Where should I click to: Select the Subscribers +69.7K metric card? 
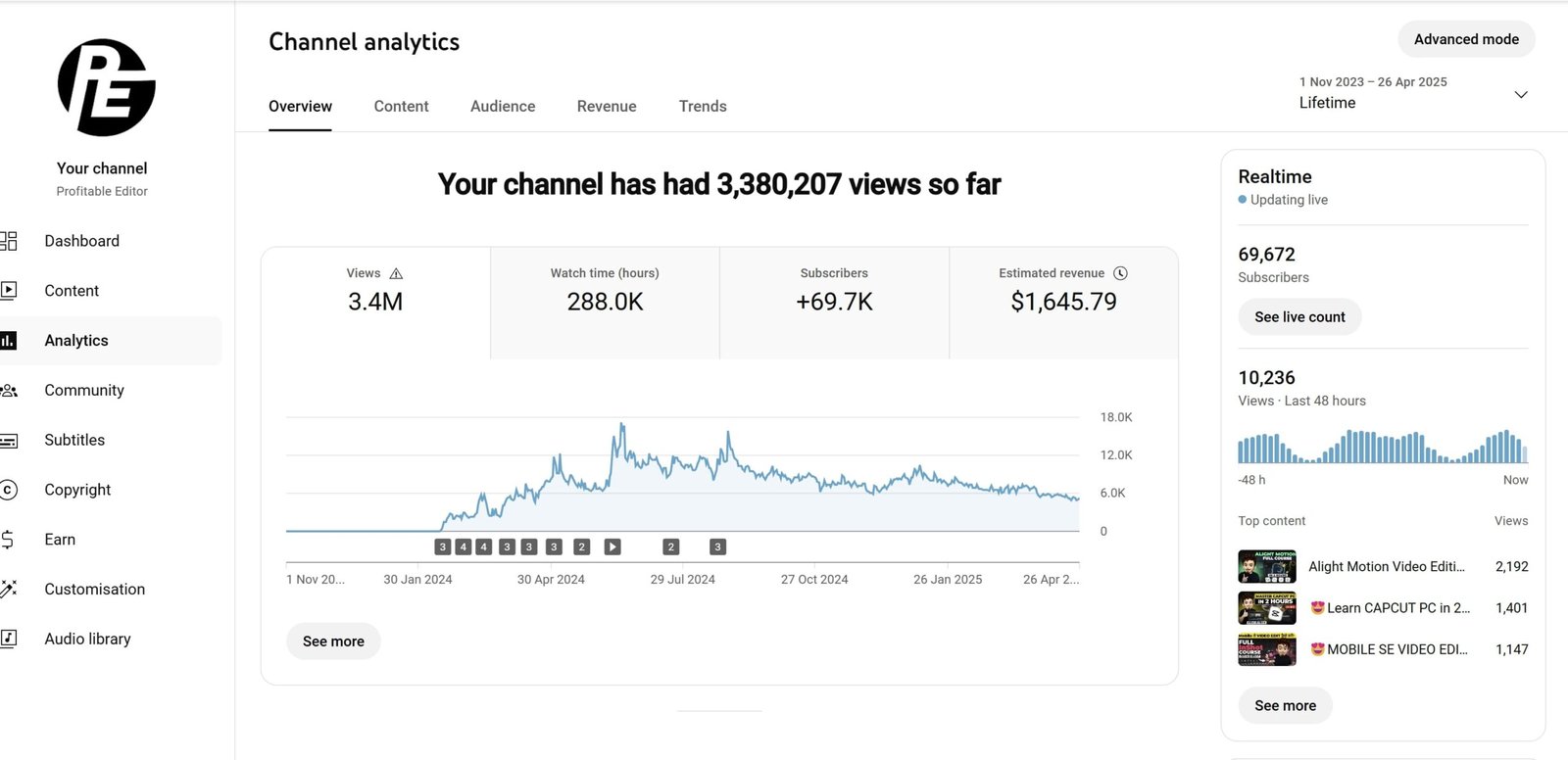coord(834,303)
